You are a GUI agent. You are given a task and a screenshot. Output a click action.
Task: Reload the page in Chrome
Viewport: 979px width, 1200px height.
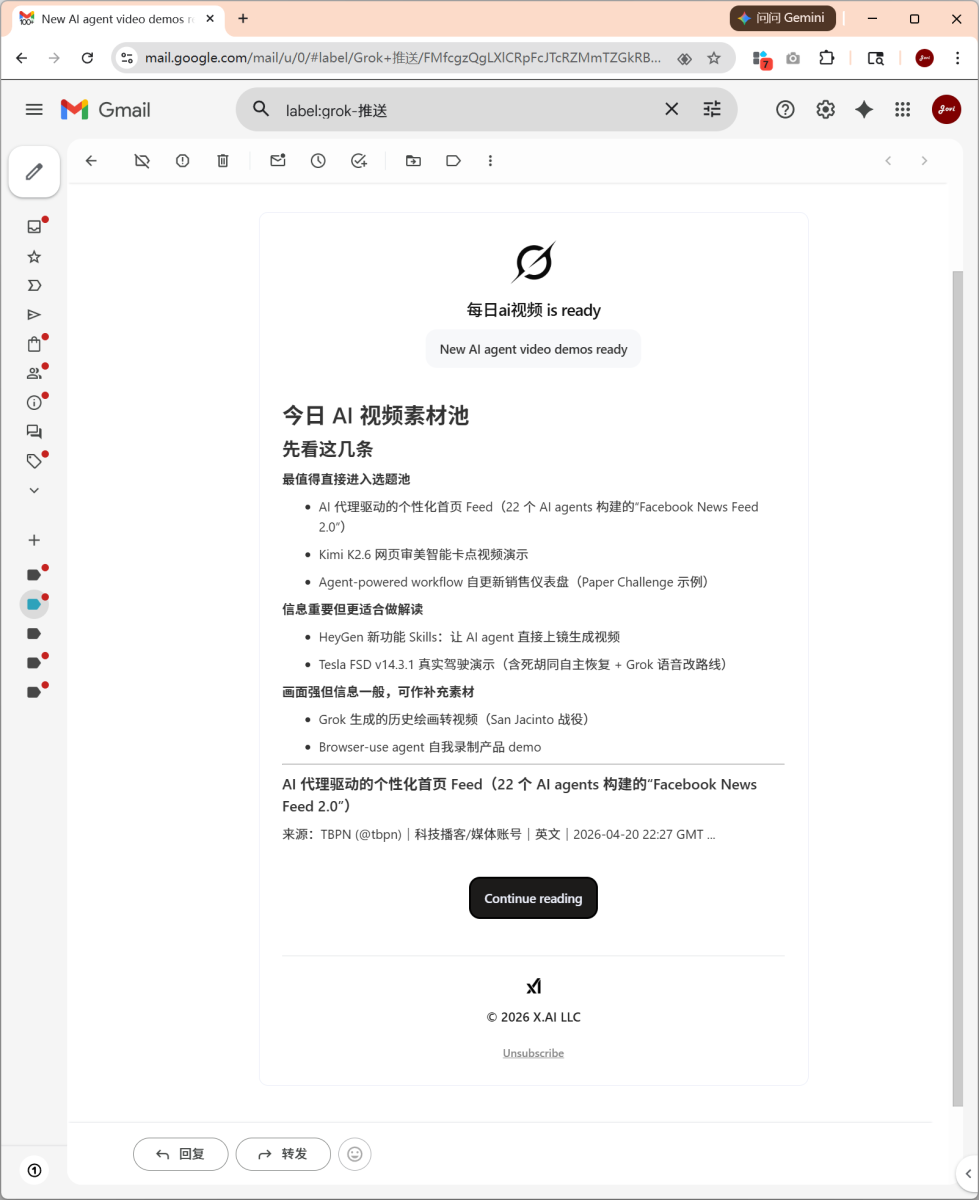tap(87, 58)
